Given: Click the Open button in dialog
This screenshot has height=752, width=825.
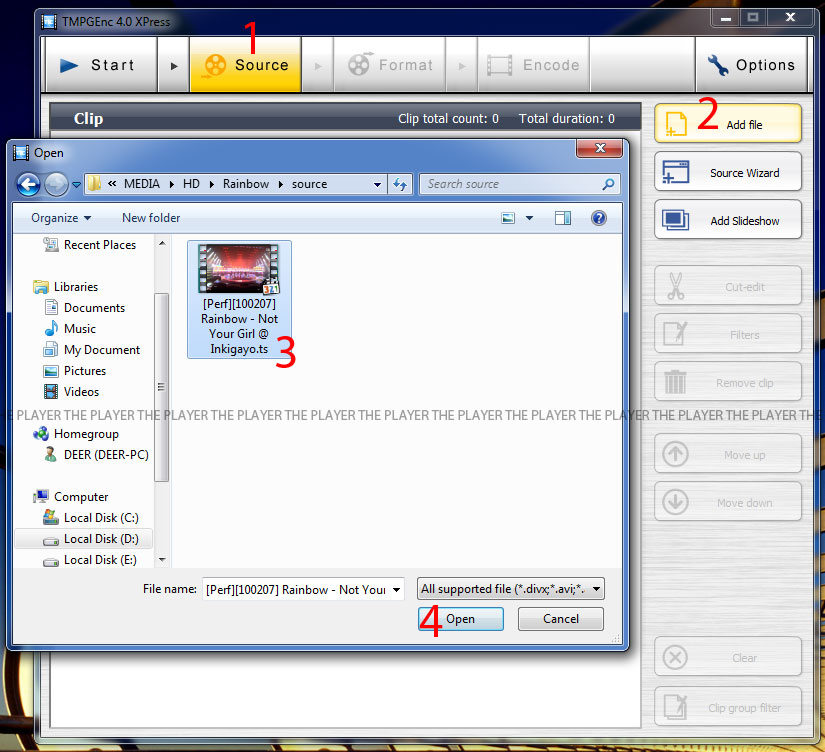Looking at the screenshot, I should (x=460, y=619).
